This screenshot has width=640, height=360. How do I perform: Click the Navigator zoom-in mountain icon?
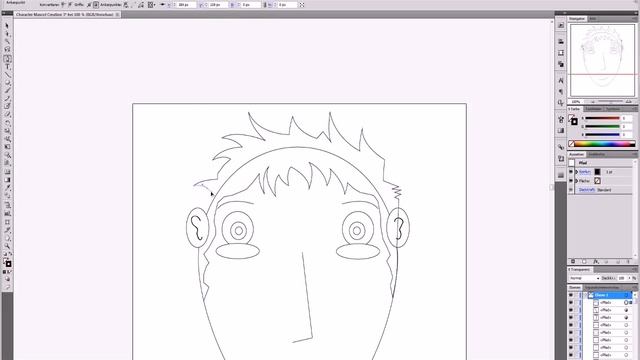[629, 102]
